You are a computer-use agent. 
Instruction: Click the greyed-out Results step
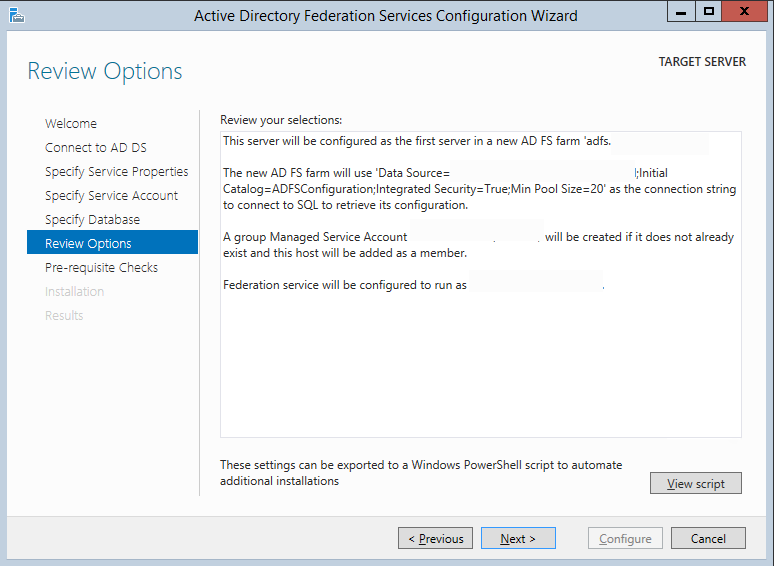[x=64, y=316]
